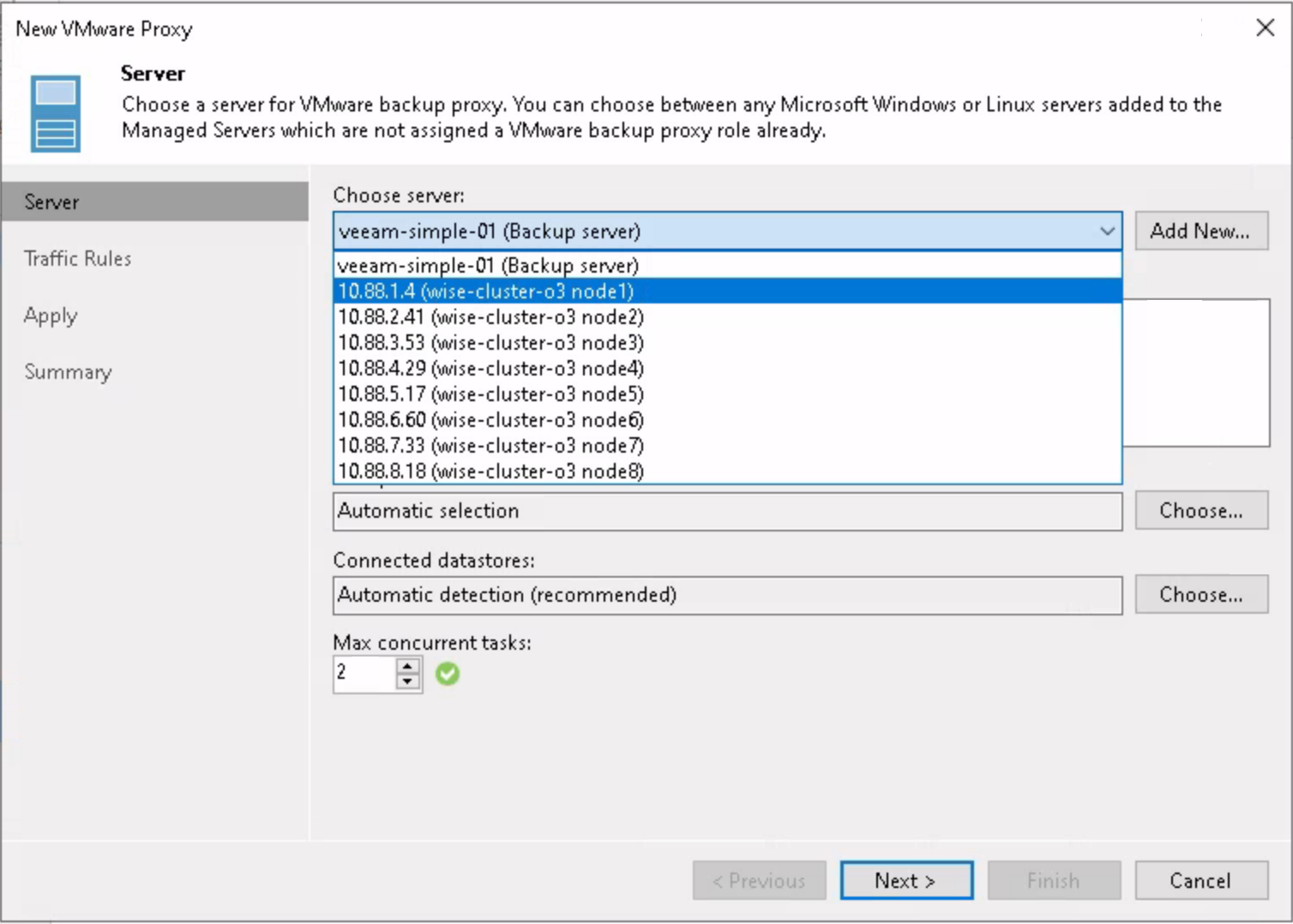This screenshot has width=1293, height=924.
Task: Select 10.88.8.18 (wise-cluster-o3 node8)
Action: click(727, 471)
